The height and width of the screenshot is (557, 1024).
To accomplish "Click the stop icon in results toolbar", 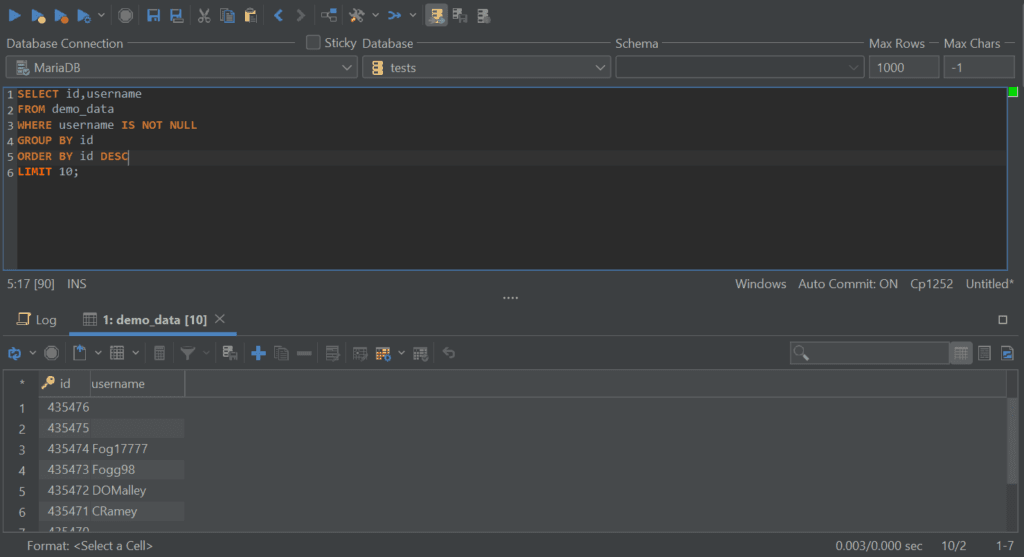I will [x=51, y=353].
